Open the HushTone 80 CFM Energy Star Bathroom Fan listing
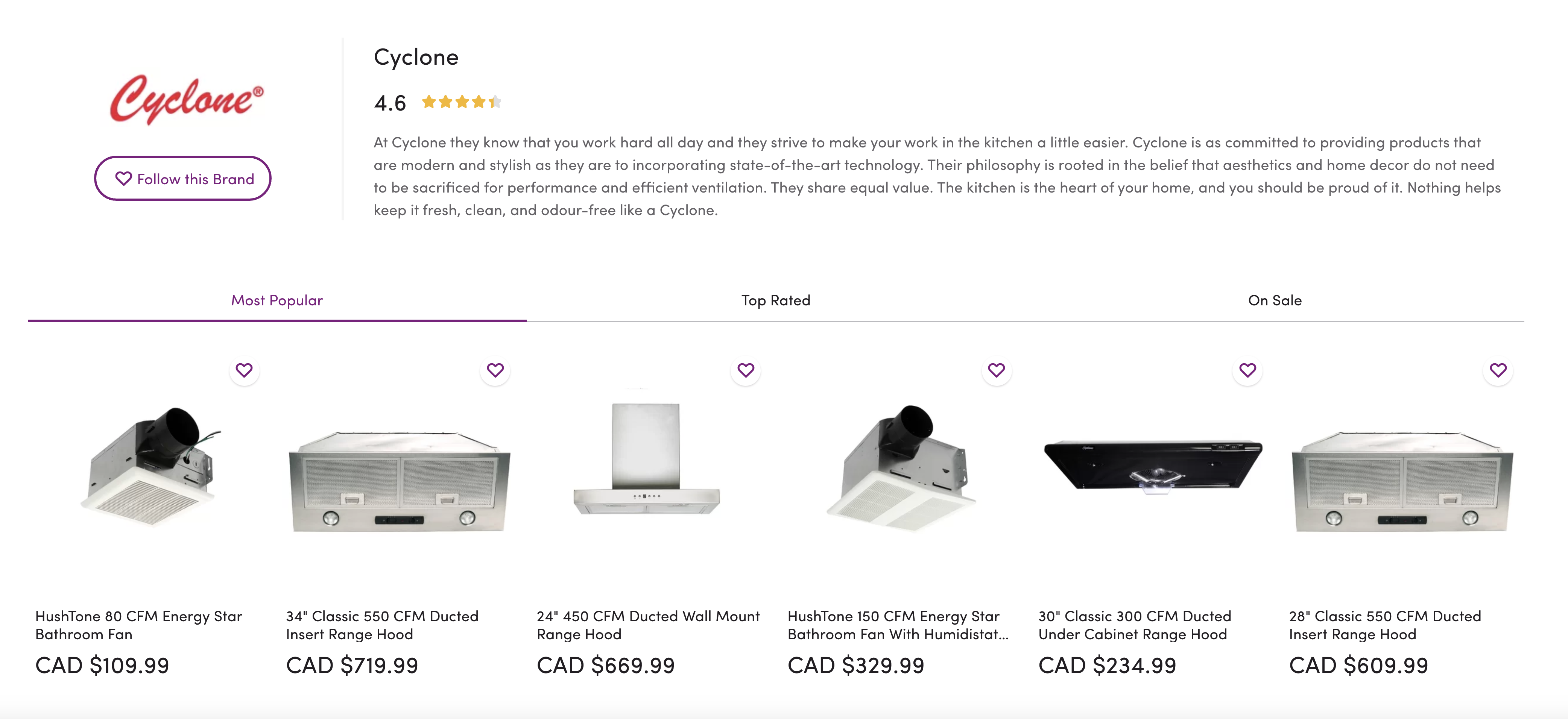The image size is (1568, 719). (x=139, y=625)
